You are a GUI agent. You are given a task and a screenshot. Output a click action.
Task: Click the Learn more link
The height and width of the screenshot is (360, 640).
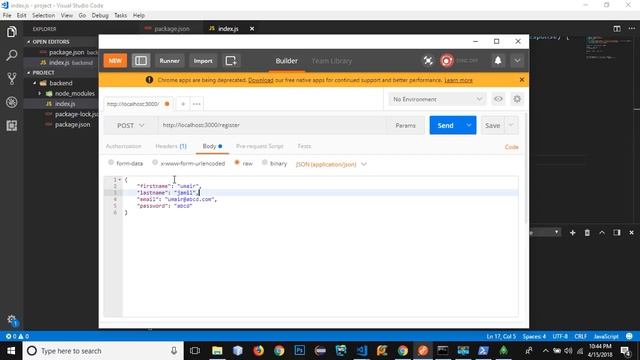click(x=458, y=80)
